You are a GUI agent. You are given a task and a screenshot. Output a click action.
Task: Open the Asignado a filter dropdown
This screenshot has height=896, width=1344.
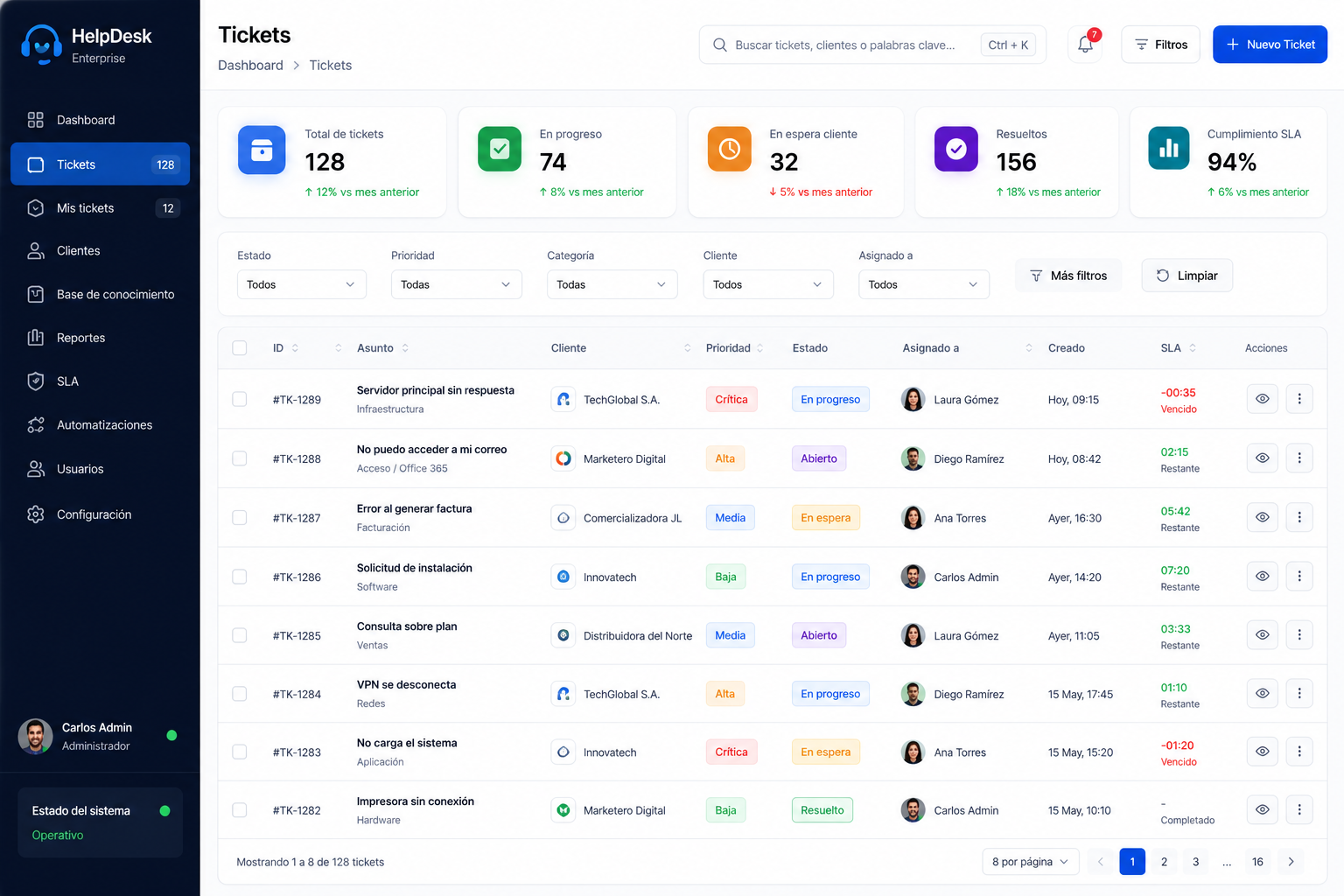(x=923, y=284)
